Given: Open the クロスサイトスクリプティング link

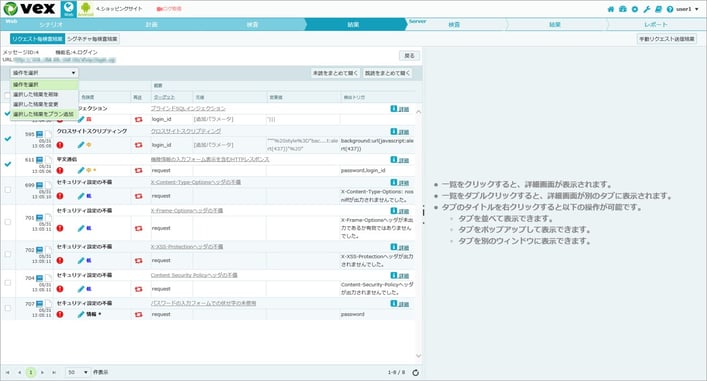Looking at the screenshot, I should coord(186,131).
